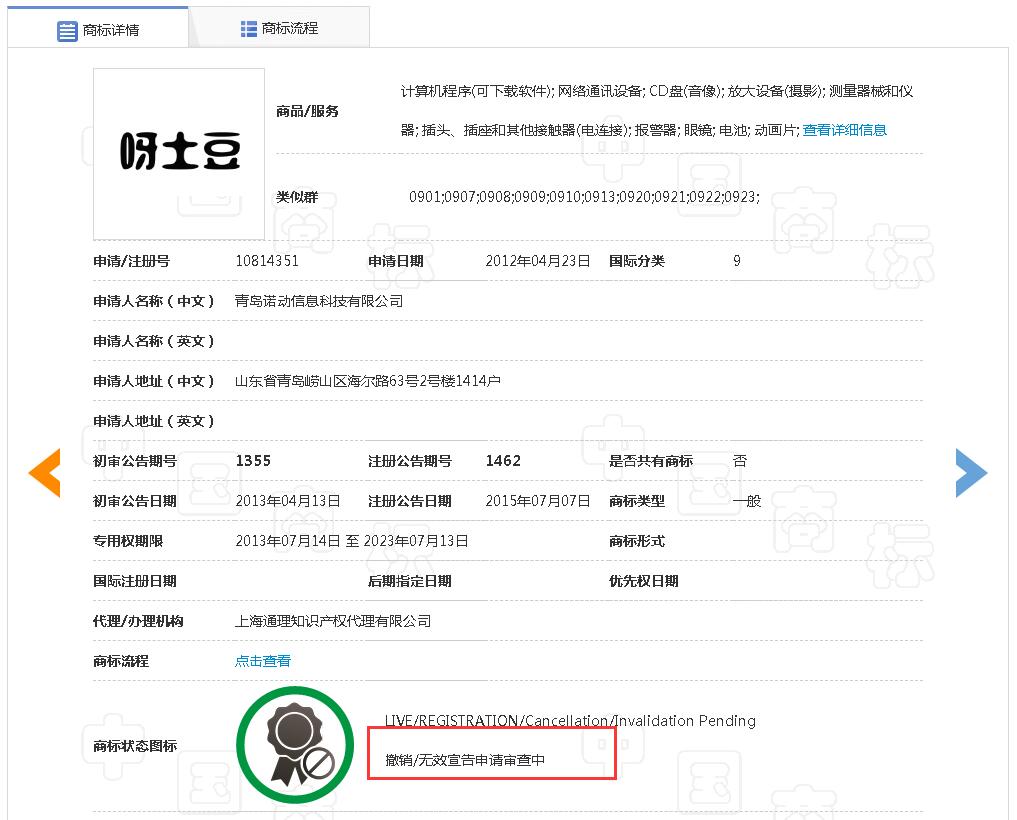Click the 国际注册日期 field label

(x=135, y=581)
